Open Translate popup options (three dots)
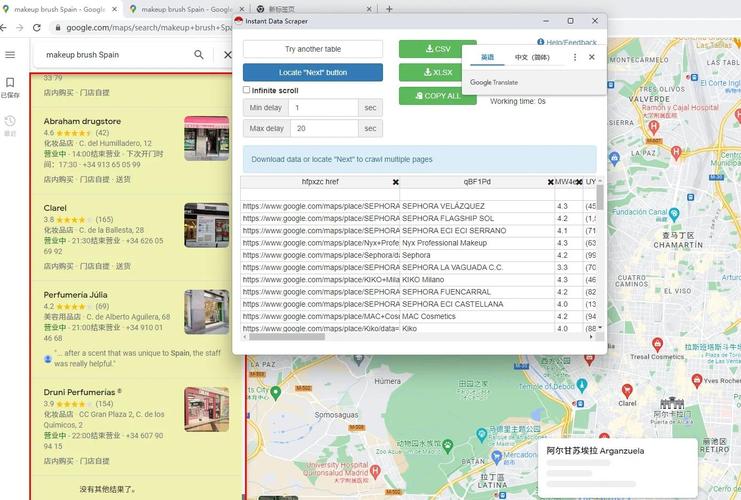 point(575,57)
